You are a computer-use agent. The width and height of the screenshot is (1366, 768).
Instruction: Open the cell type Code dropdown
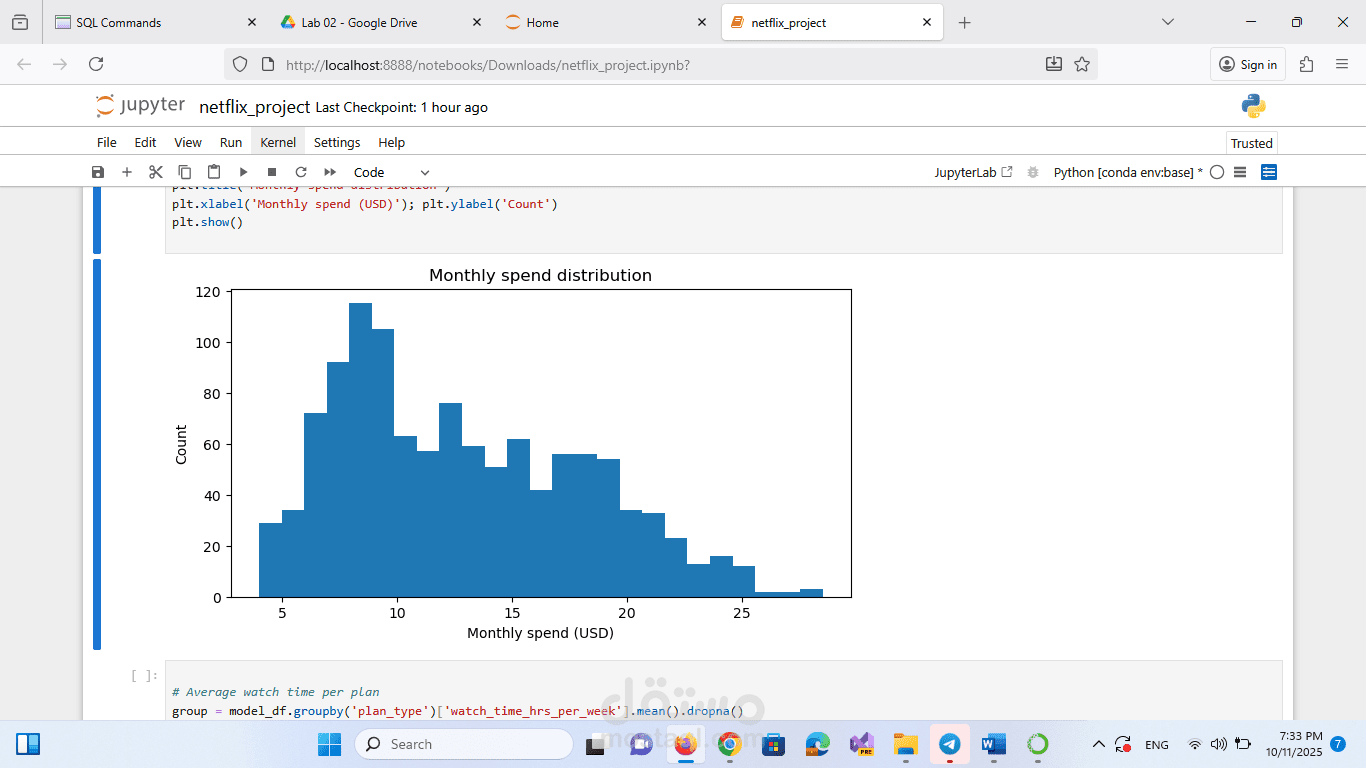click(x=391, y=172)
